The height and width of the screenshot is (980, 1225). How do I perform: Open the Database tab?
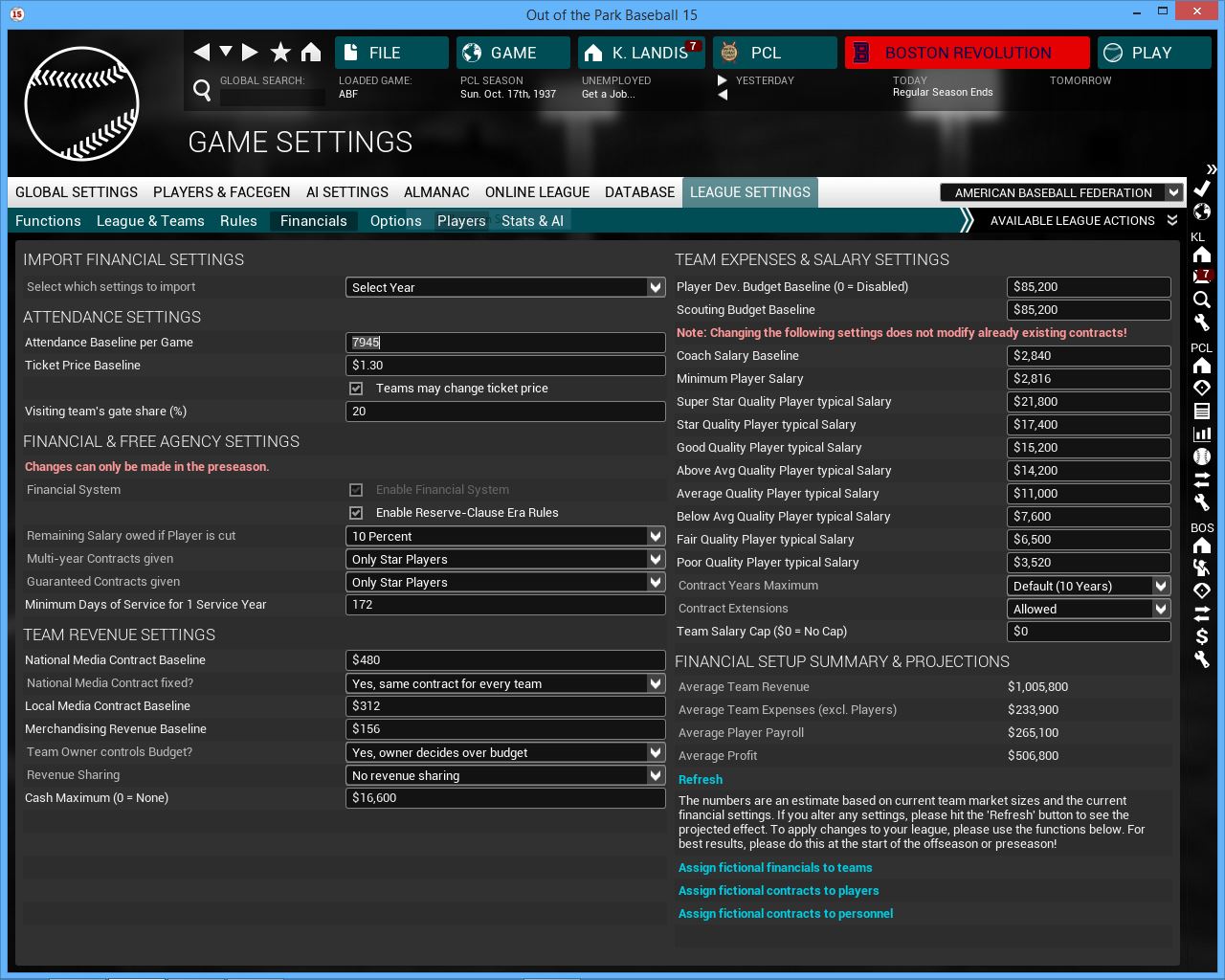[x=640, y=192]
